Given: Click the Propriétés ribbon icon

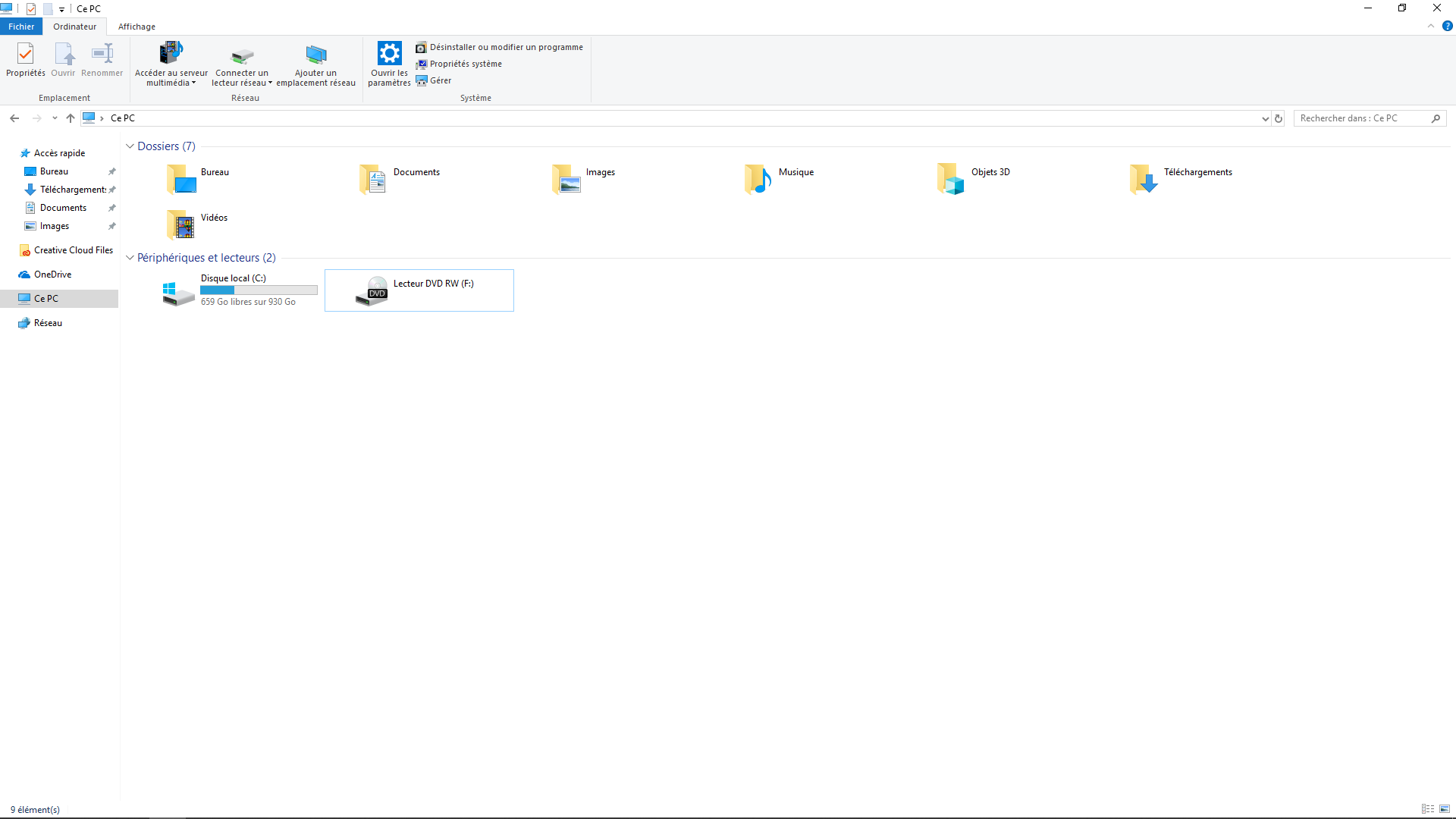Looking at the screenshot, I should pos(25,55).
